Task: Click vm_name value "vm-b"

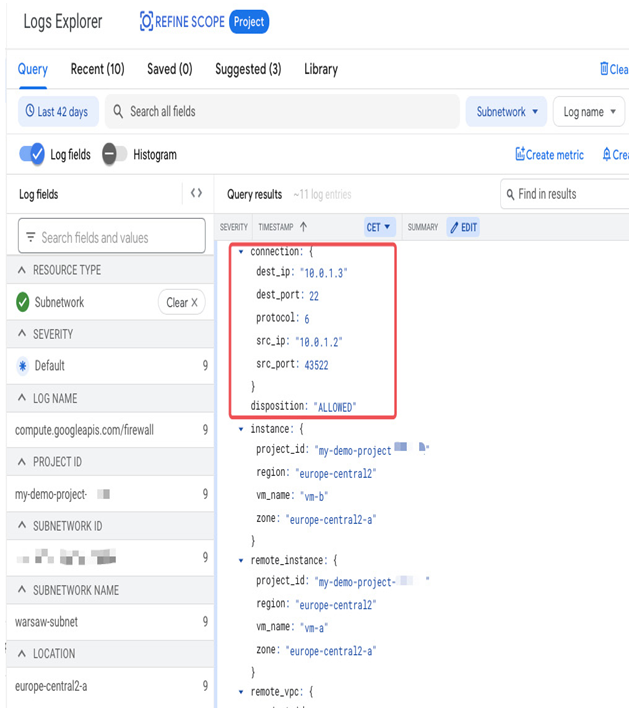Action: point(314,496)
